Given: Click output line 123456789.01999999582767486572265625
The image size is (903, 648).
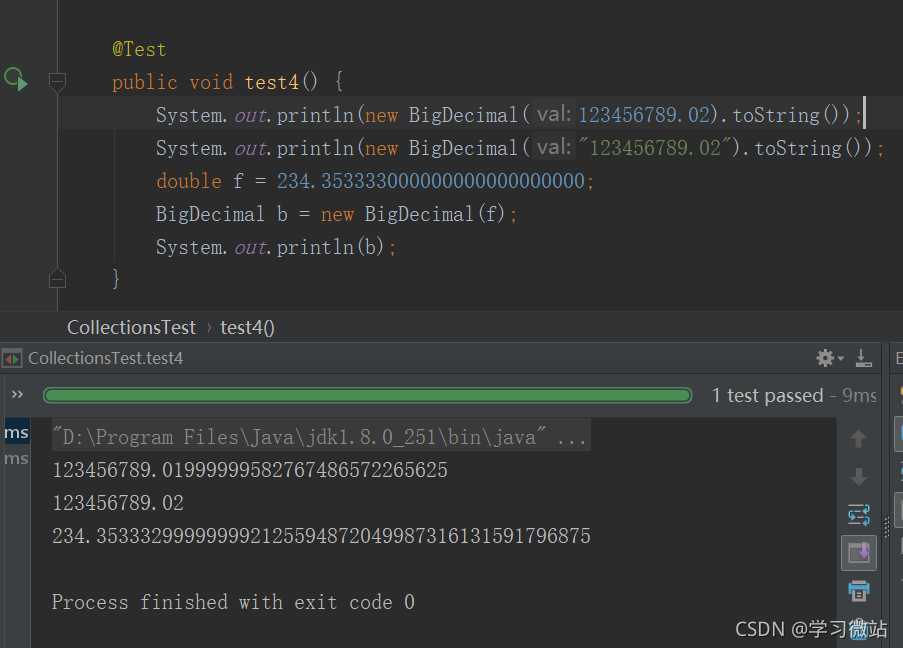Looking at the screenshot, I should click(x=250, y=470).
